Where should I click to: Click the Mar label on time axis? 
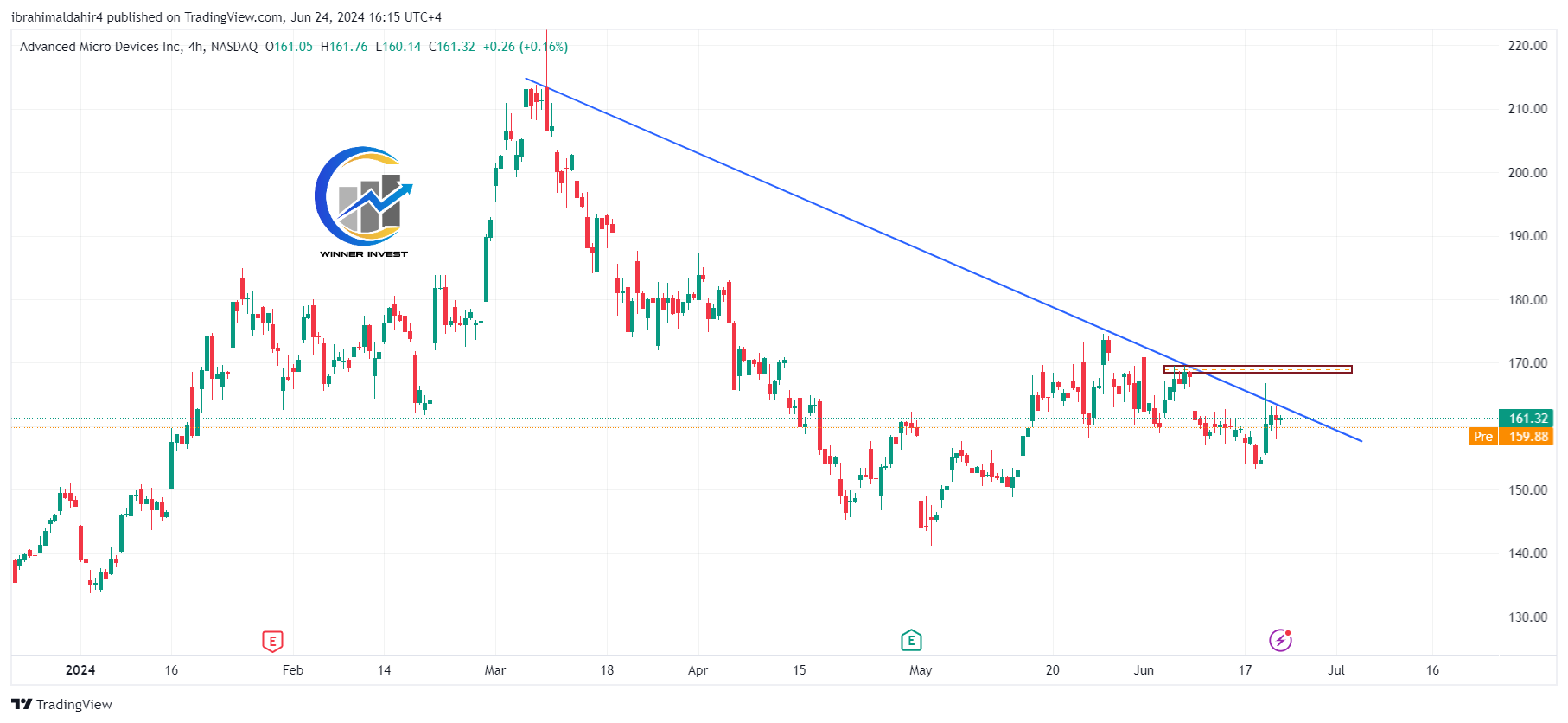point(495,670)
